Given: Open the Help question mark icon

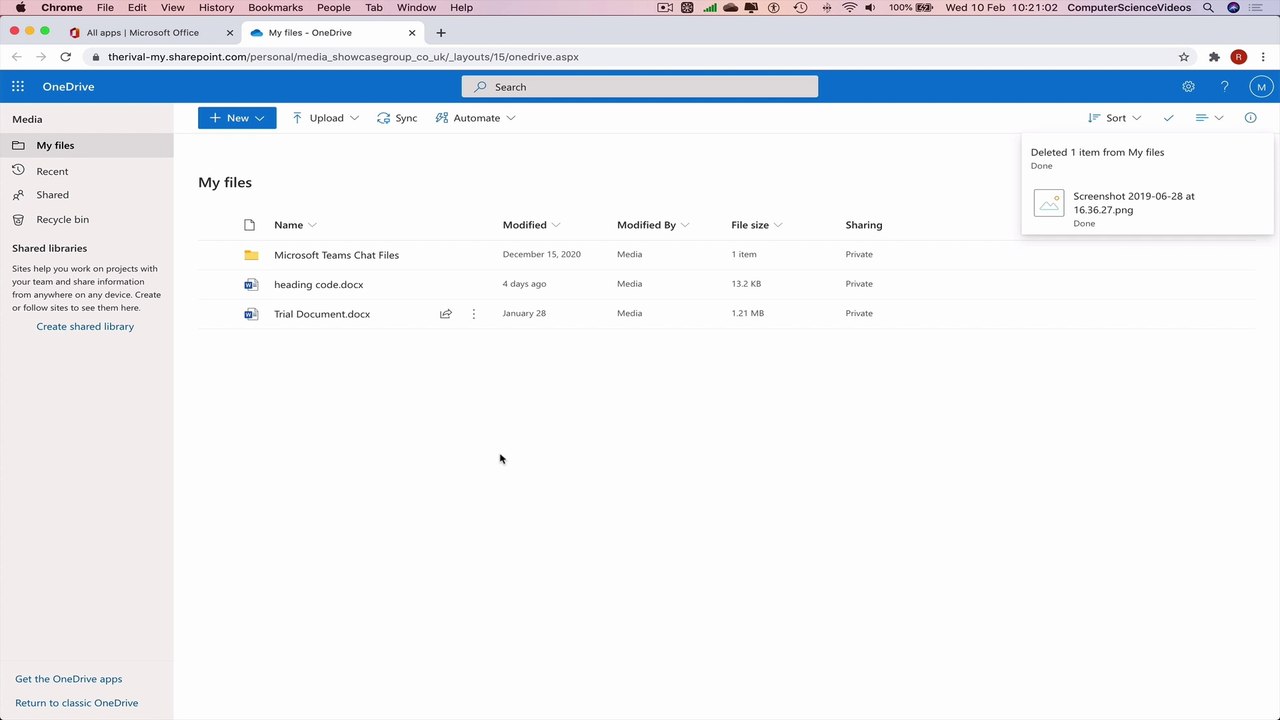Looking at the screenshot, I should point(1224,87).
